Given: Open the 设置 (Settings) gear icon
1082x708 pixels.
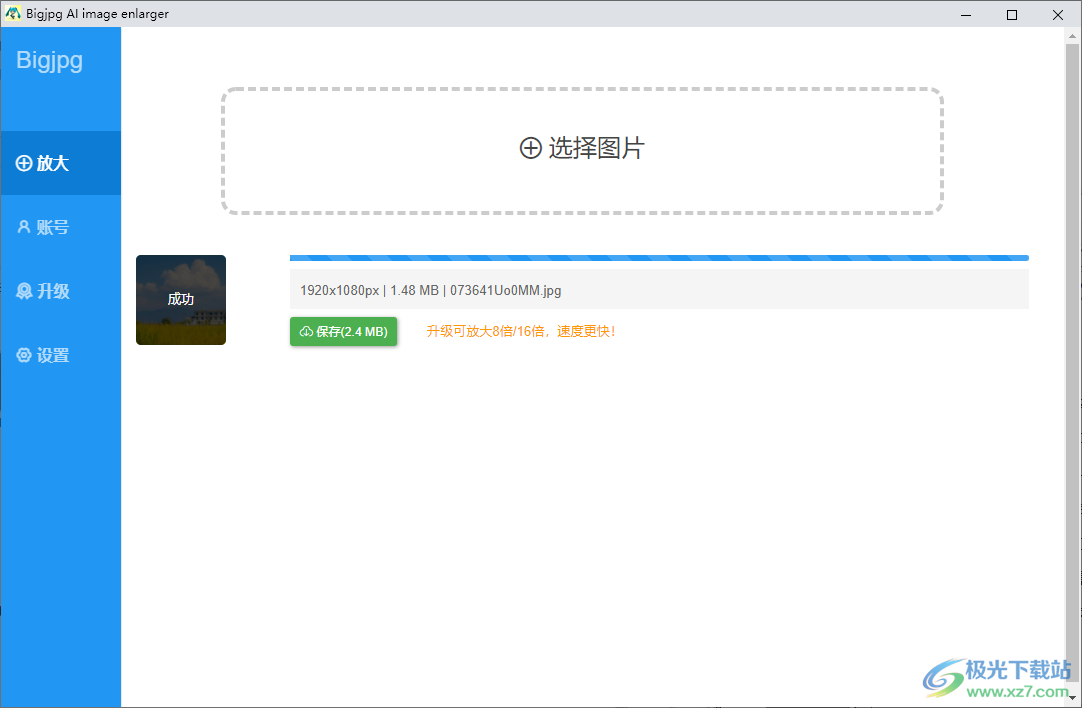Looking at the screenshot, I should [22, 354].
